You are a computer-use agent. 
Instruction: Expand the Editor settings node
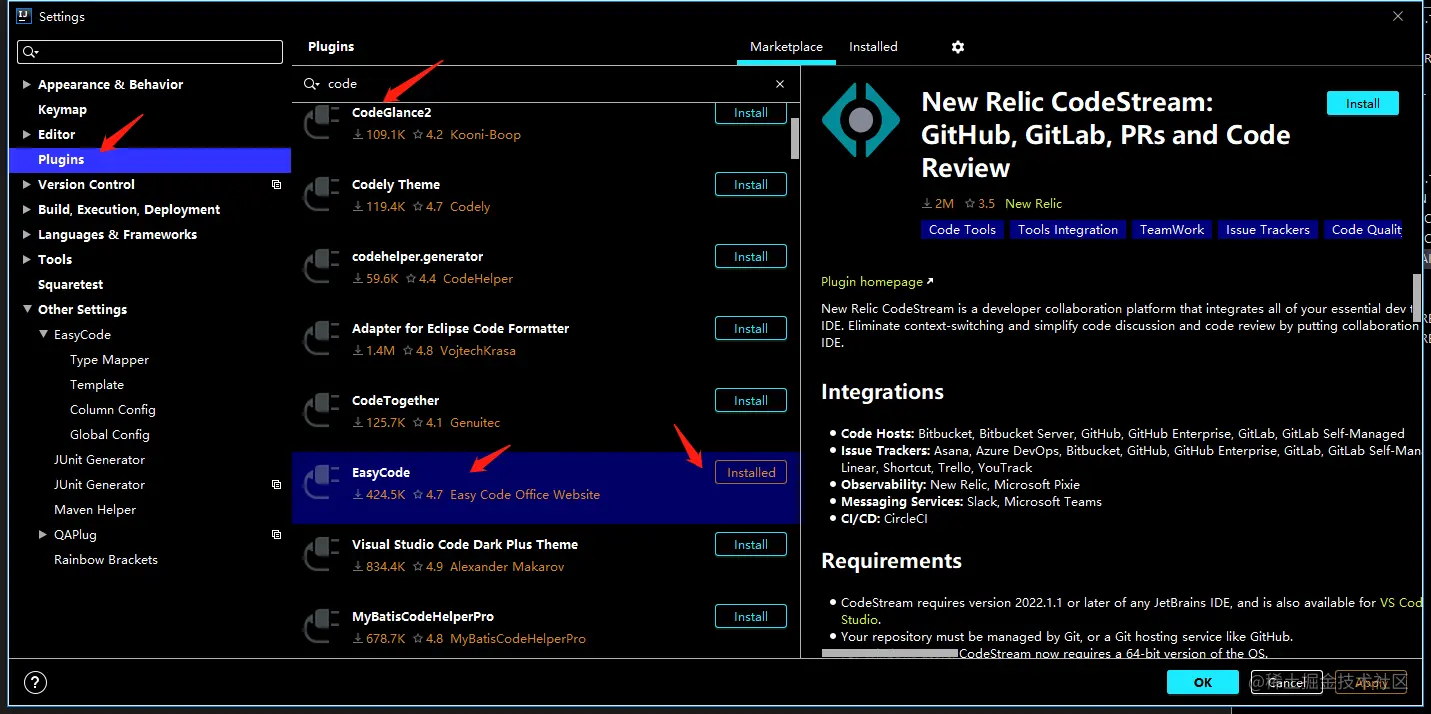[27, 135]
